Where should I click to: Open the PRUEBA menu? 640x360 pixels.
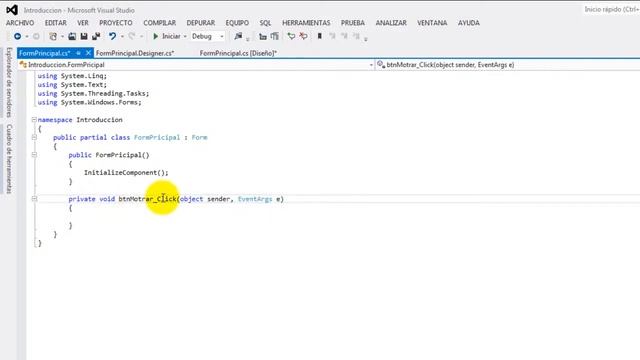point(353,23)
